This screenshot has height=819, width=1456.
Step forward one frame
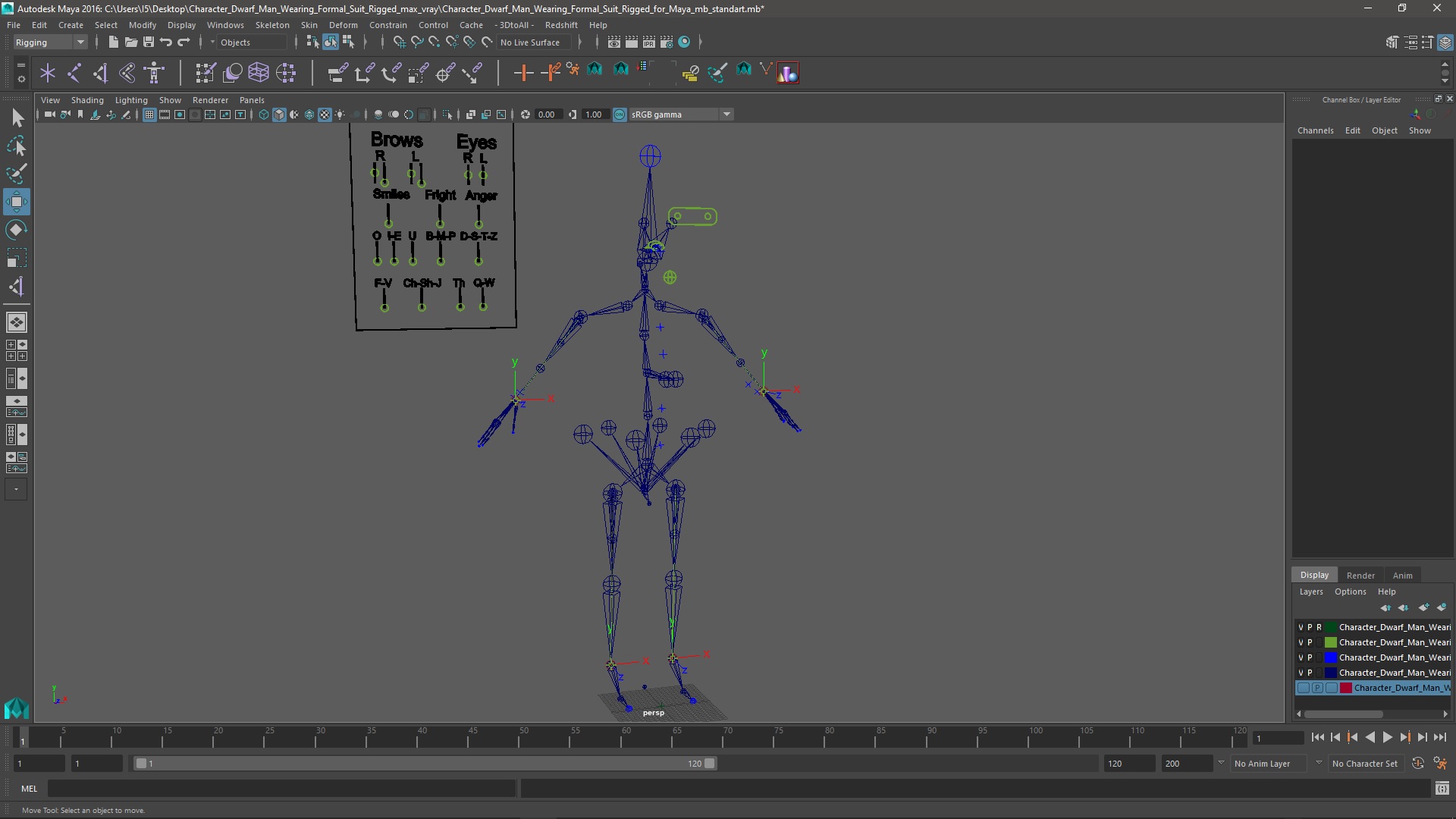[1422, 737]
